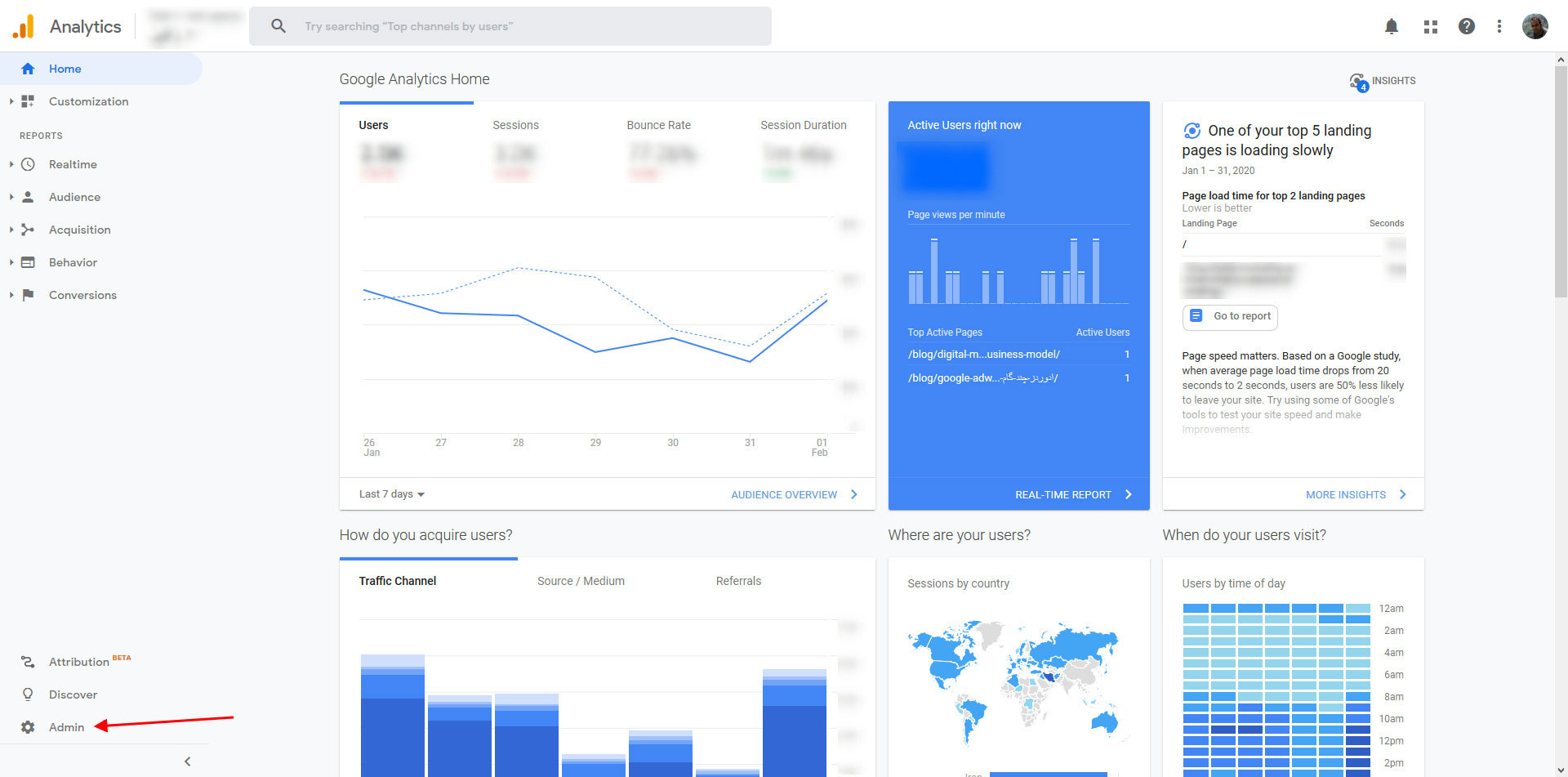Viewport: 1568px width, 777px height.
Task: Open the notifications bell
Action: (1392, 26)
